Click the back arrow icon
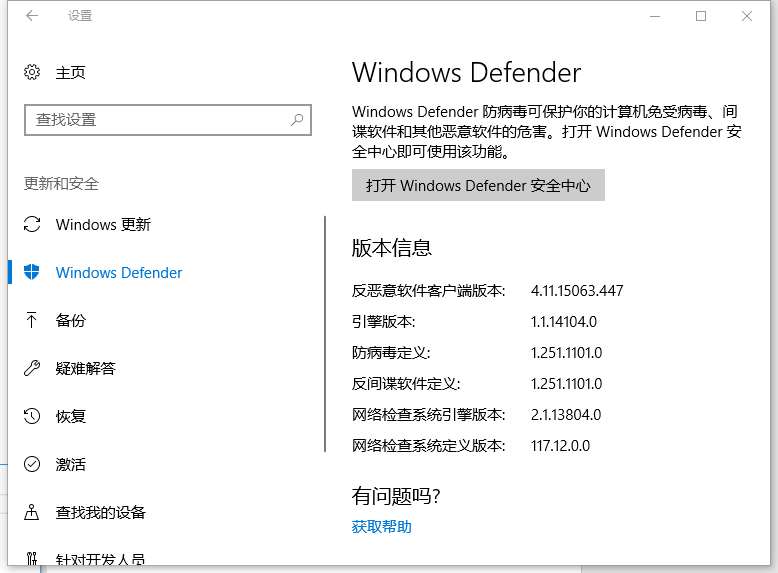The image size is (778, 573). pyautogui.click(x=32, y=16)
